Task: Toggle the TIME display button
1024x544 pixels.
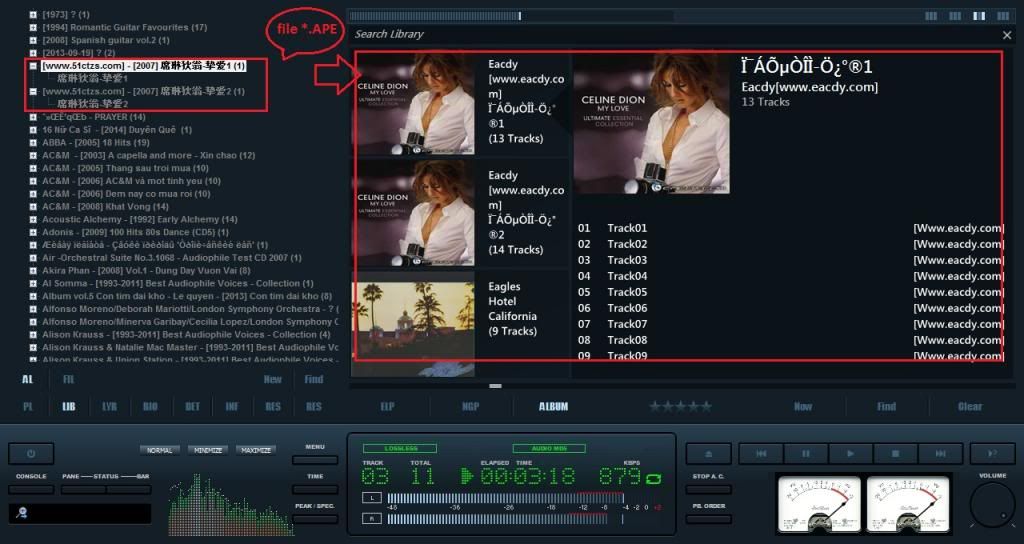Action: 315,489
